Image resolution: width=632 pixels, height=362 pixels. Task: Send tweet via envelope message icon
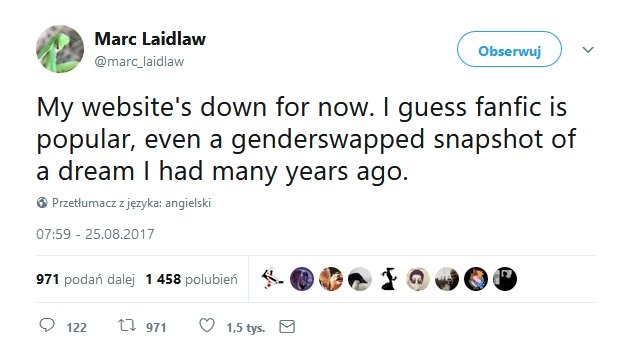coord(287,326)
